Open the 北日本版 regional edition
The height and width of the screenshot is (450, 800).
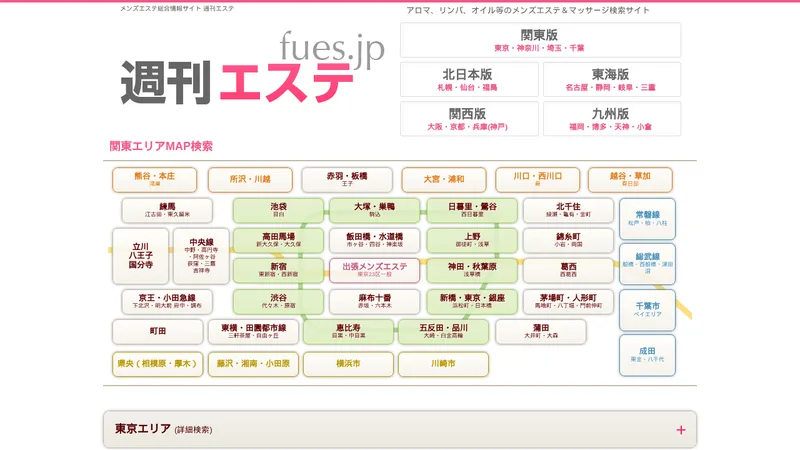tap(469, 80)
